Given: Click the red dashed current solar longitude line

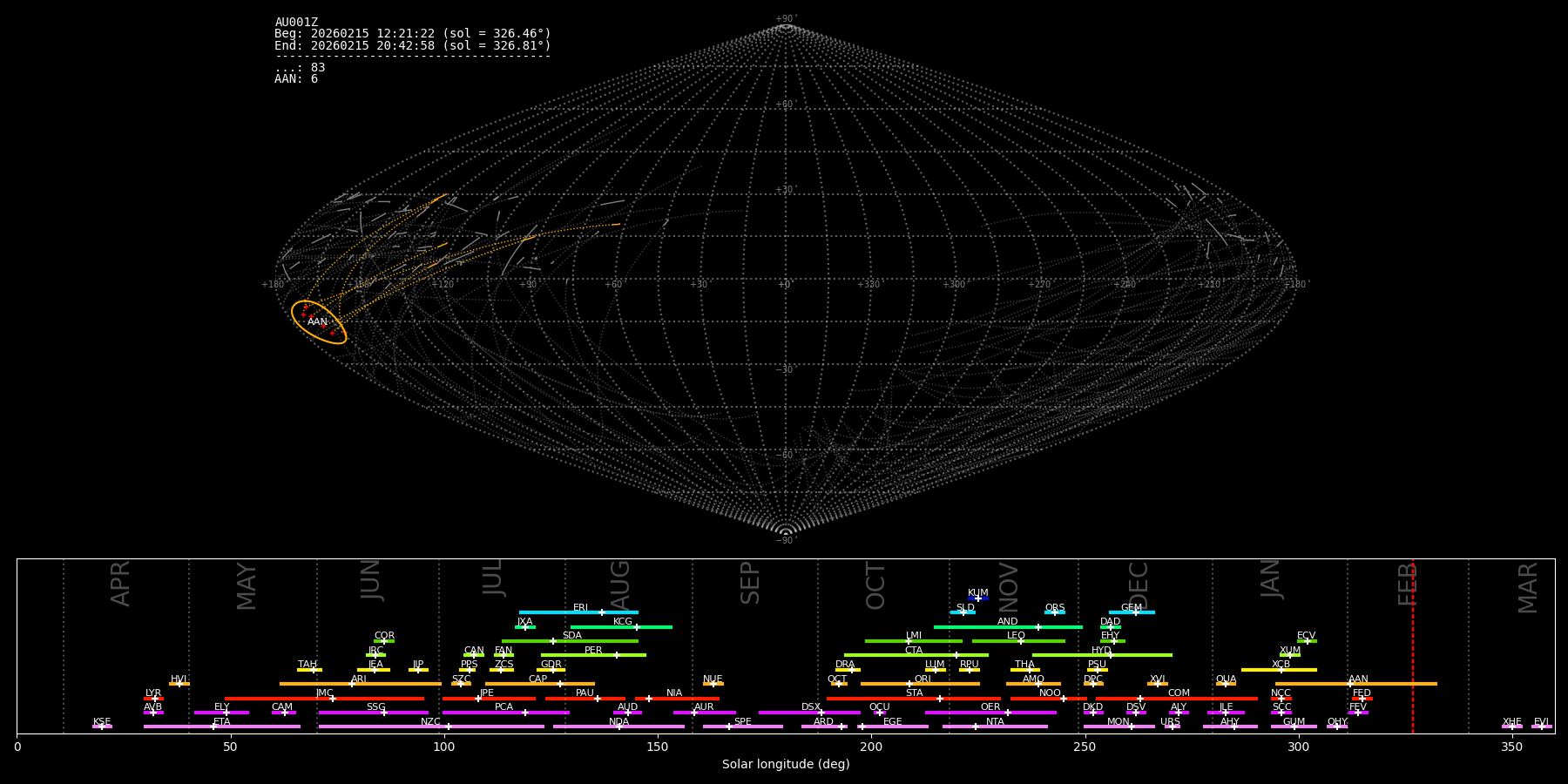Looking at the screenshot, I should [x=1412, y=645].
